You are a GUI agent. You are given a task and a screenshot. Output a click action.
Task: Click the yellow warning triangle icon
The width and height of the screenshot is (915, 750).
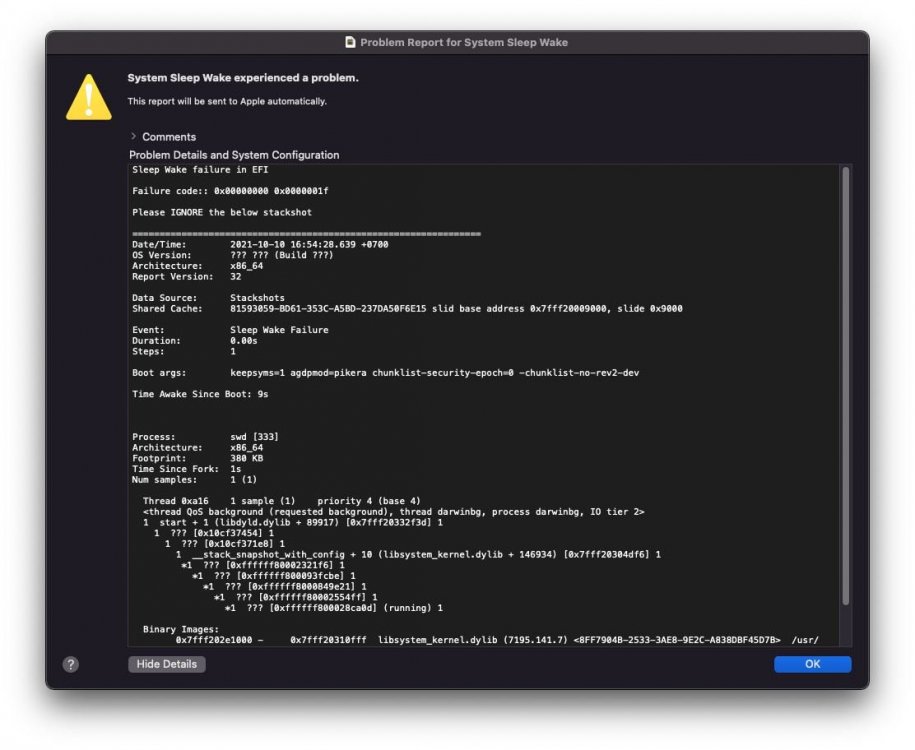[89, 97]
